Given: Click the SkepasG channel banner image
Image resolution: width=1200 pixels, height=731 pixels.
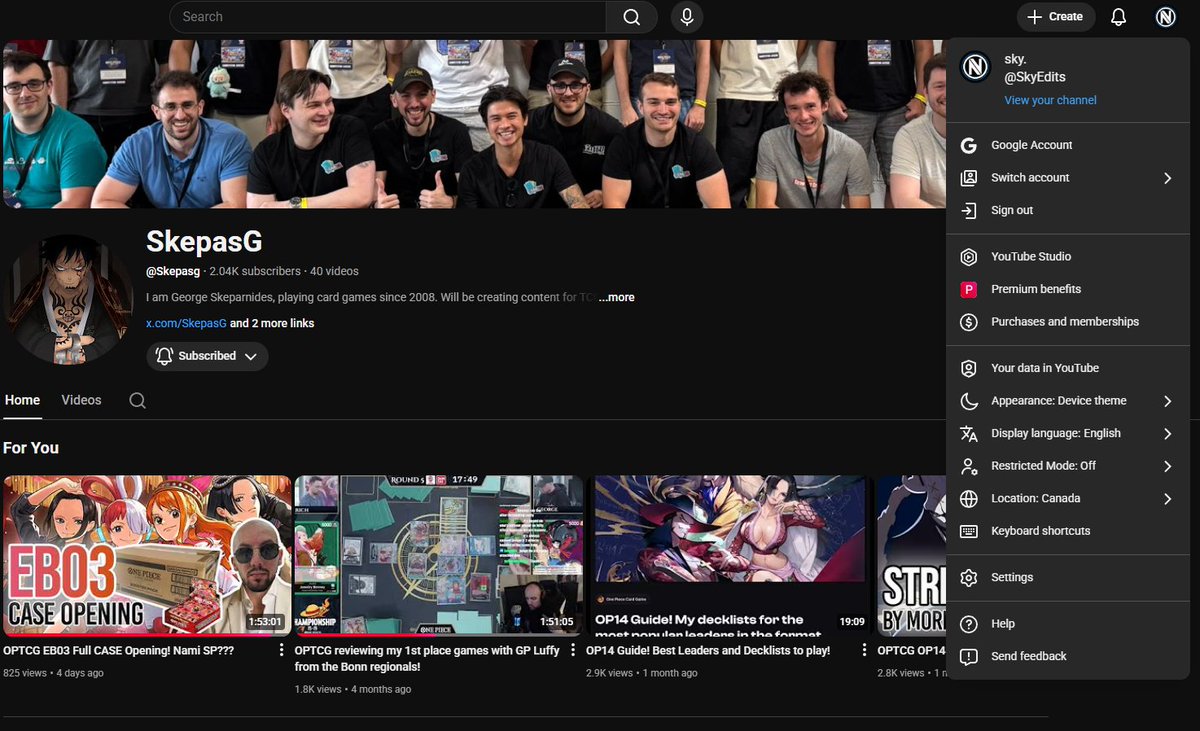Looking at the screenshot, I should pos(473,124).
